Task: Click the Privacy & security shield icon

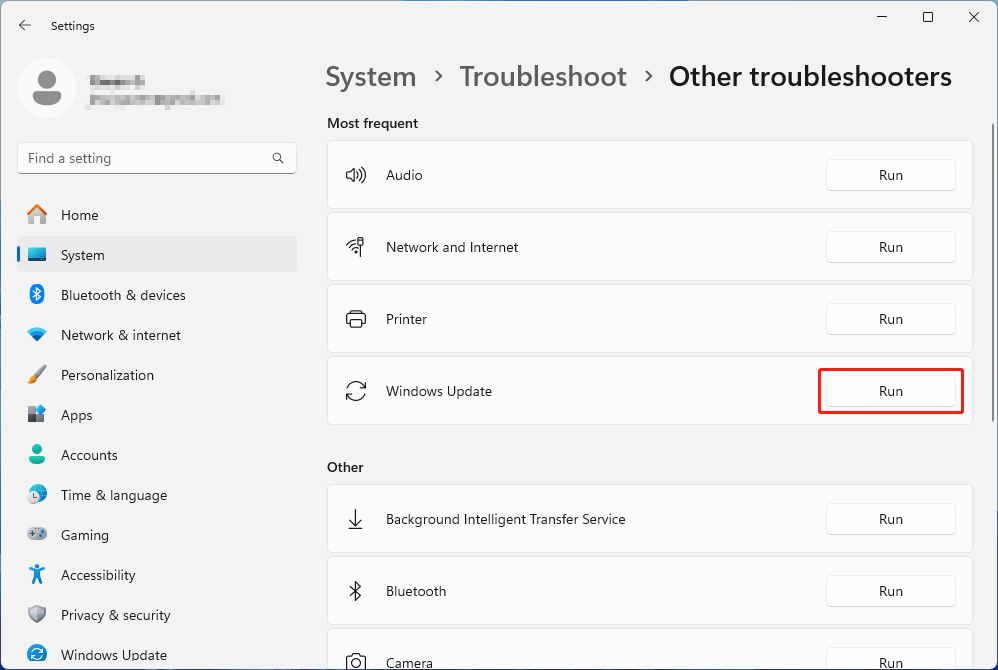Action: pyautogui.click(x=37, y=615)
